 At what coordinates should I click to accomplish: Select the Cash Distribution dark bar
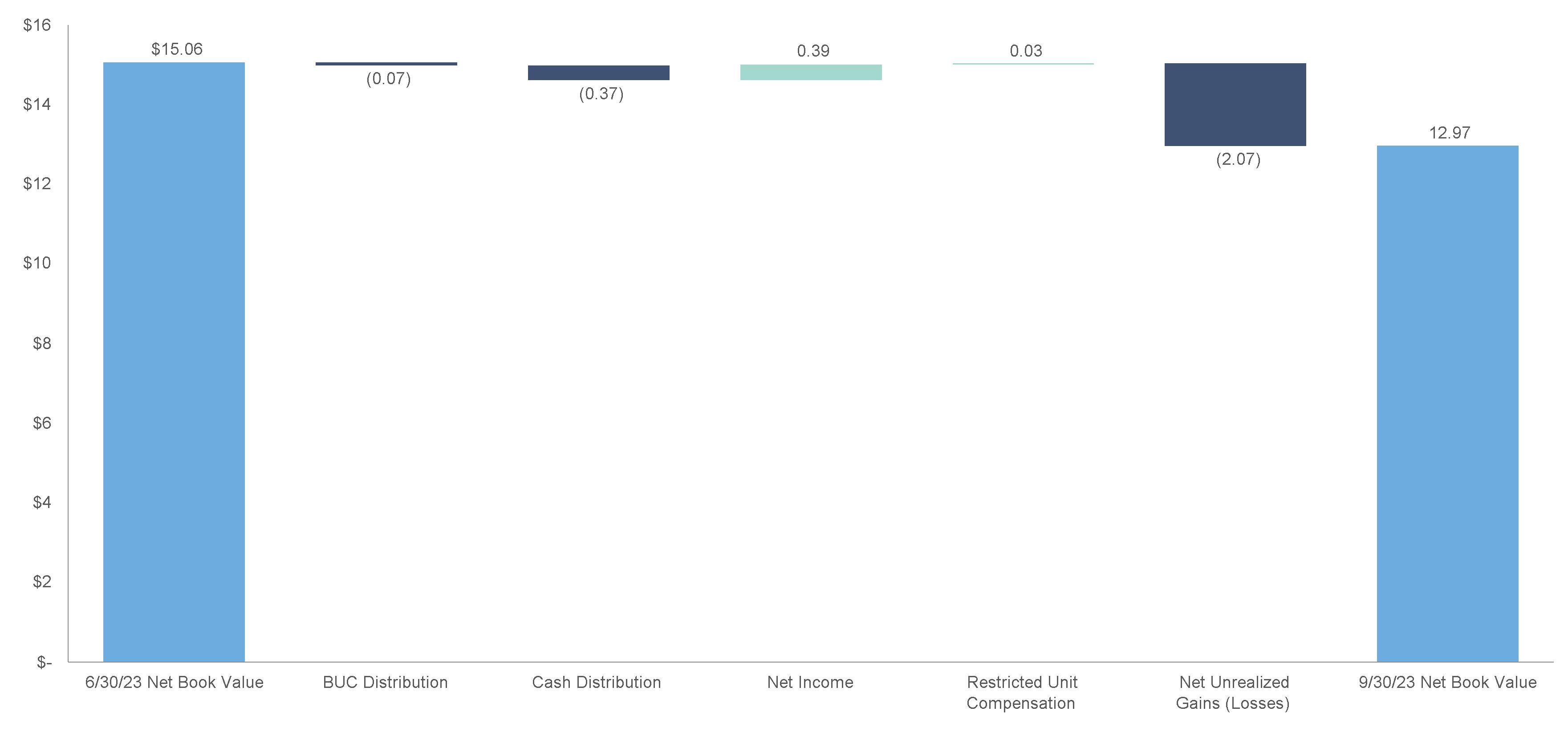pyautogui.click(x=598, y=73)
